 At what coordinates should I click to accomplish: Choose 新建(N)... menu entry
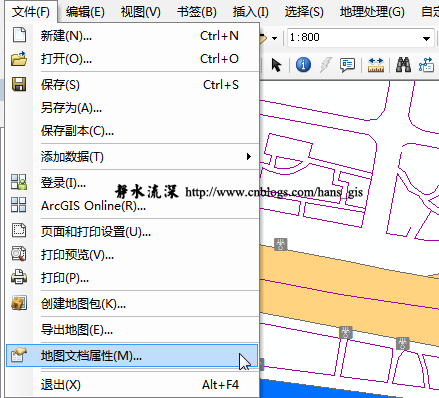132,36
